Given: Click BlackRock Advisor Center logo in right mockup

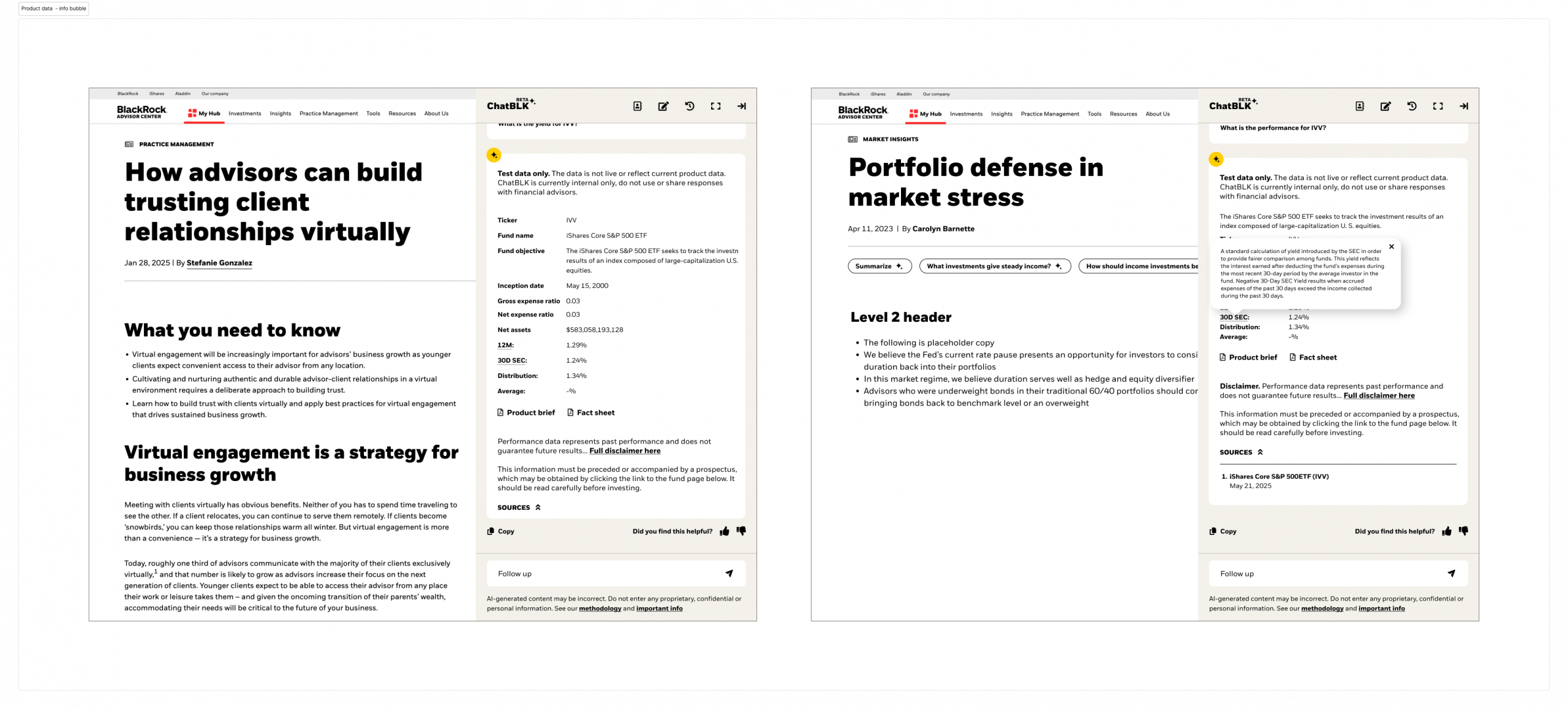Looking at the screenshot, I should click(862, 112).
